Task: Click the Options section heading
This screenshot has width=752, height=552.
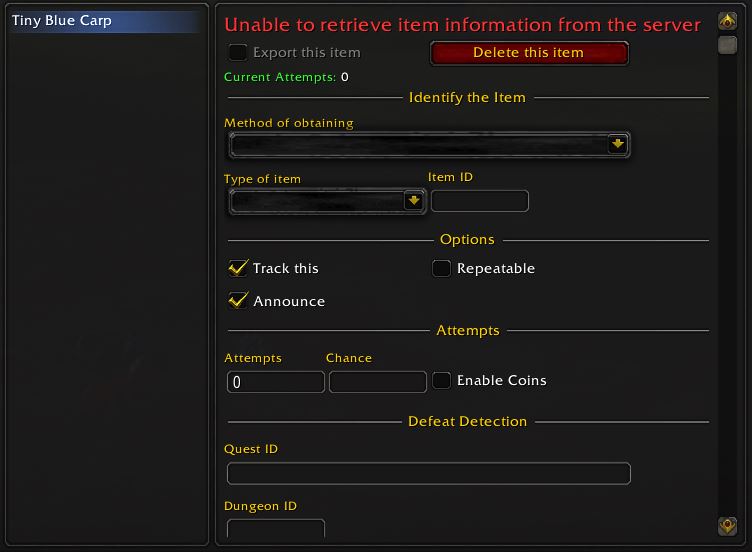Action: 467,239
